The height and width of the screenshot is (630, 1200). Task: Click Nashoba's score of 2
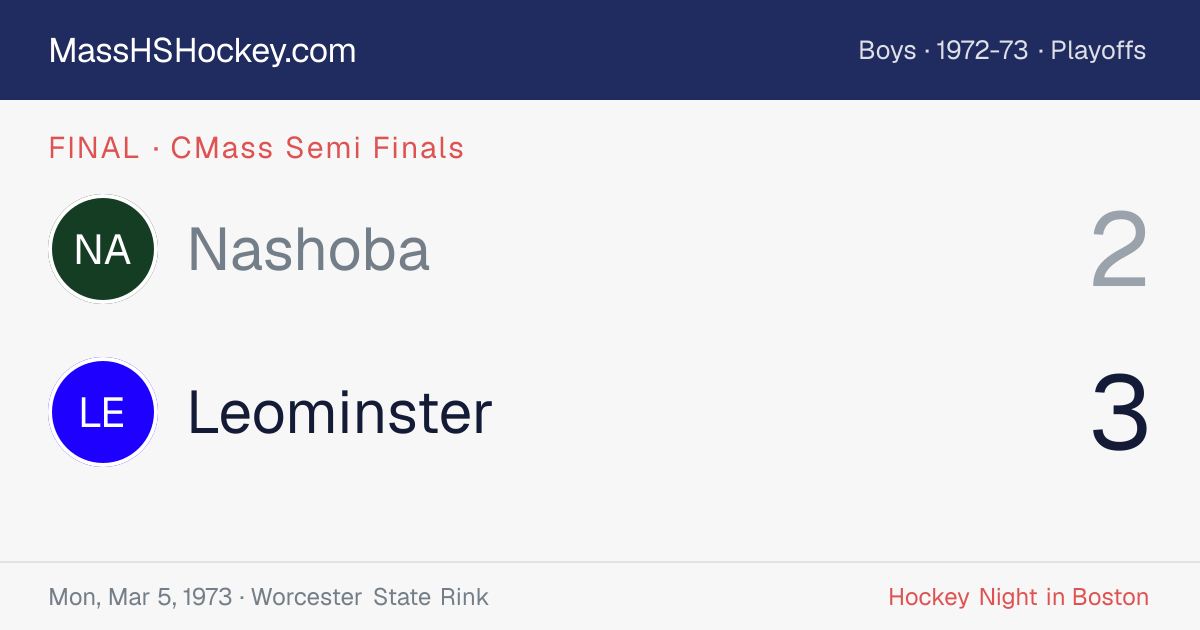pyautogui.click(x=1119, y=250)
